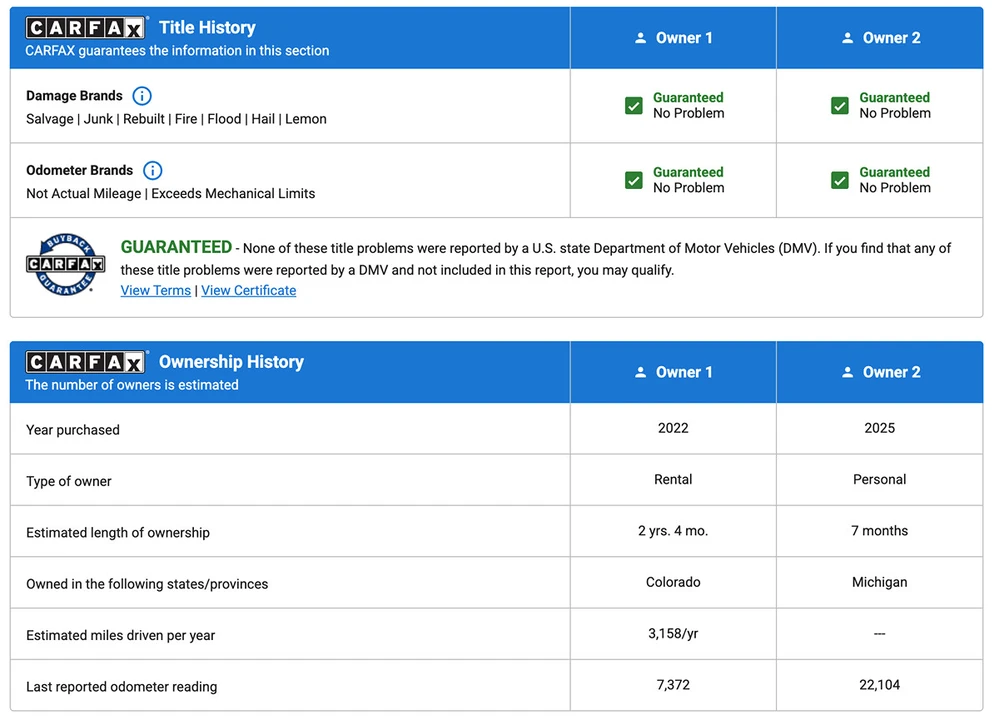Click the Year purchased row label
Viewport: 999px width, 720px height.
click(x=73, y=430)
